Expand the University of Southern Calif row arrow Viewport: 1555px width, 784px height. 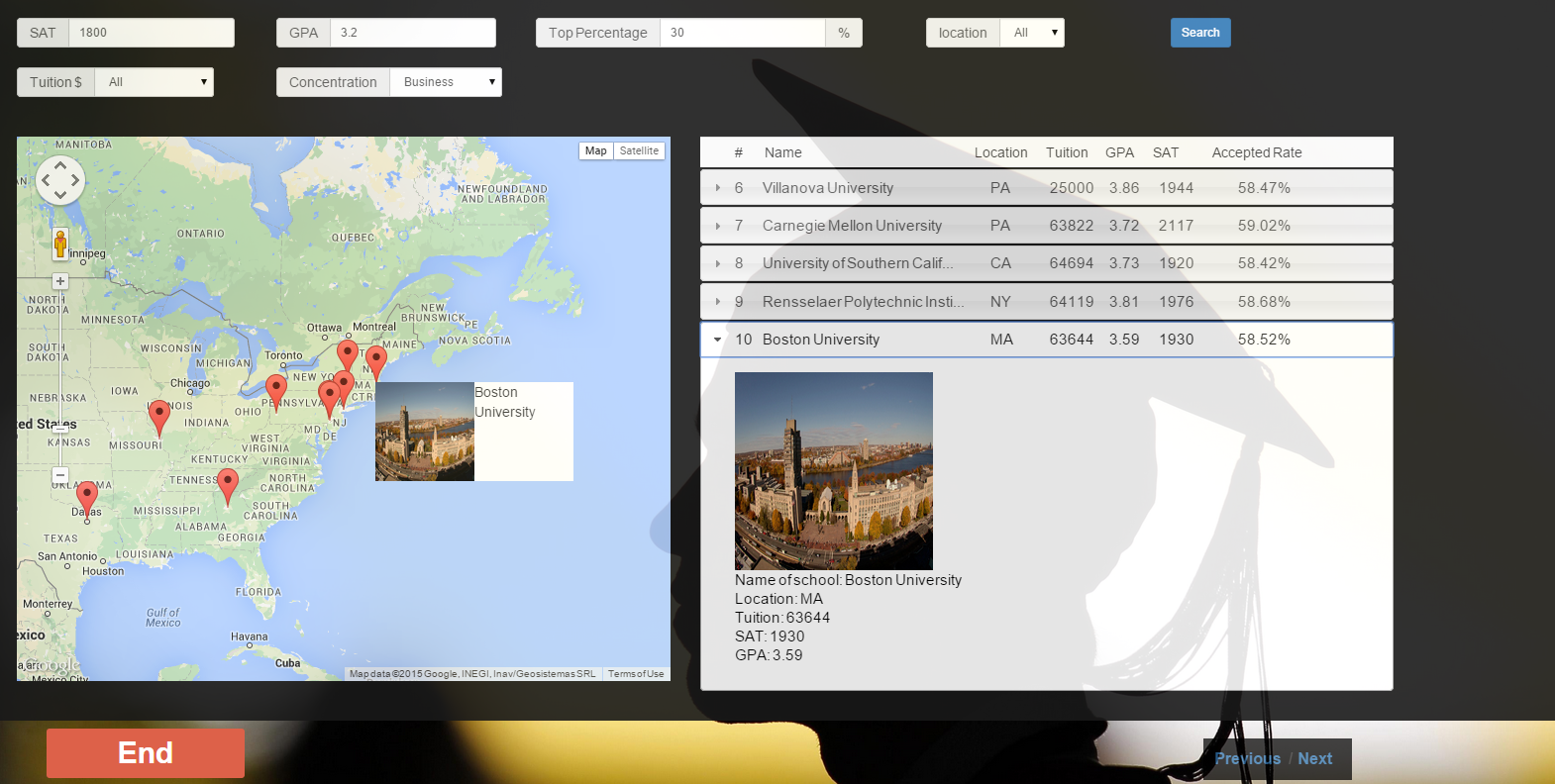[x=718, y=263]
